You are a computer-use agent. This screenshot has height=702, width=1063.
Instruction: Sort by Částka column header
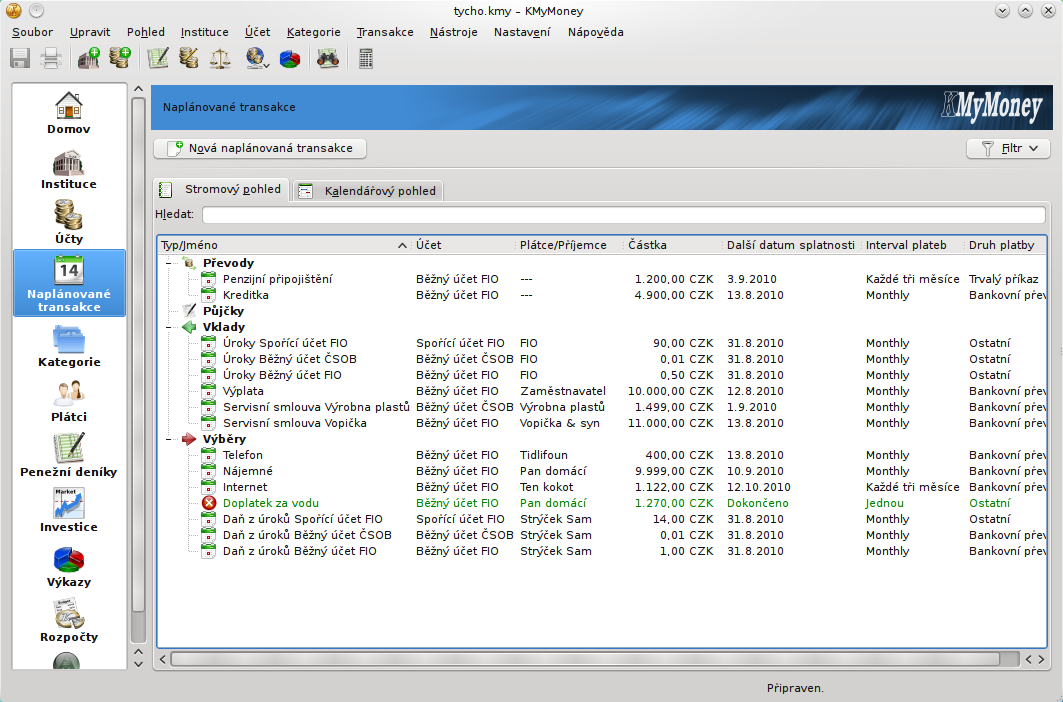pyautogui.click(x=673, y=245)
